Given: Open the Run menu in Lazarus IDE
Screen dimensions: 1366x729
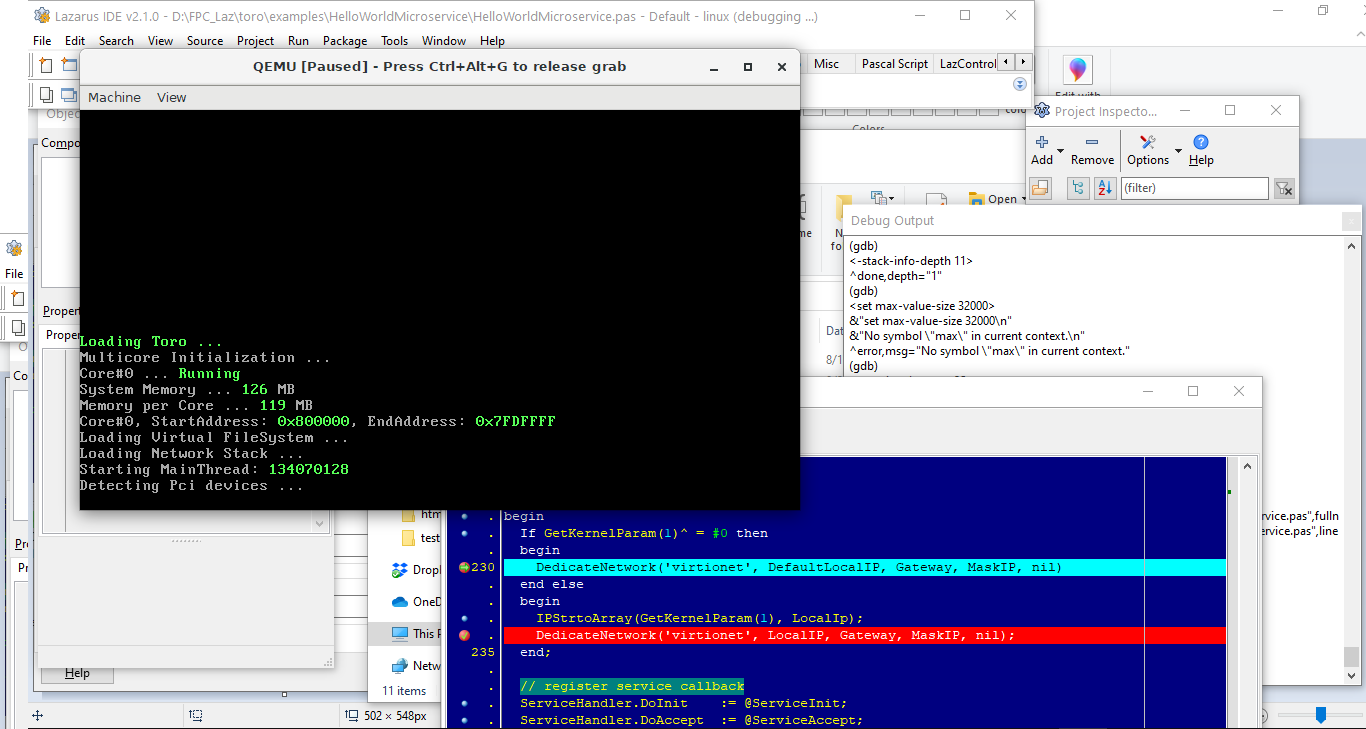Looking at the screenshot, I should (298, 41).
